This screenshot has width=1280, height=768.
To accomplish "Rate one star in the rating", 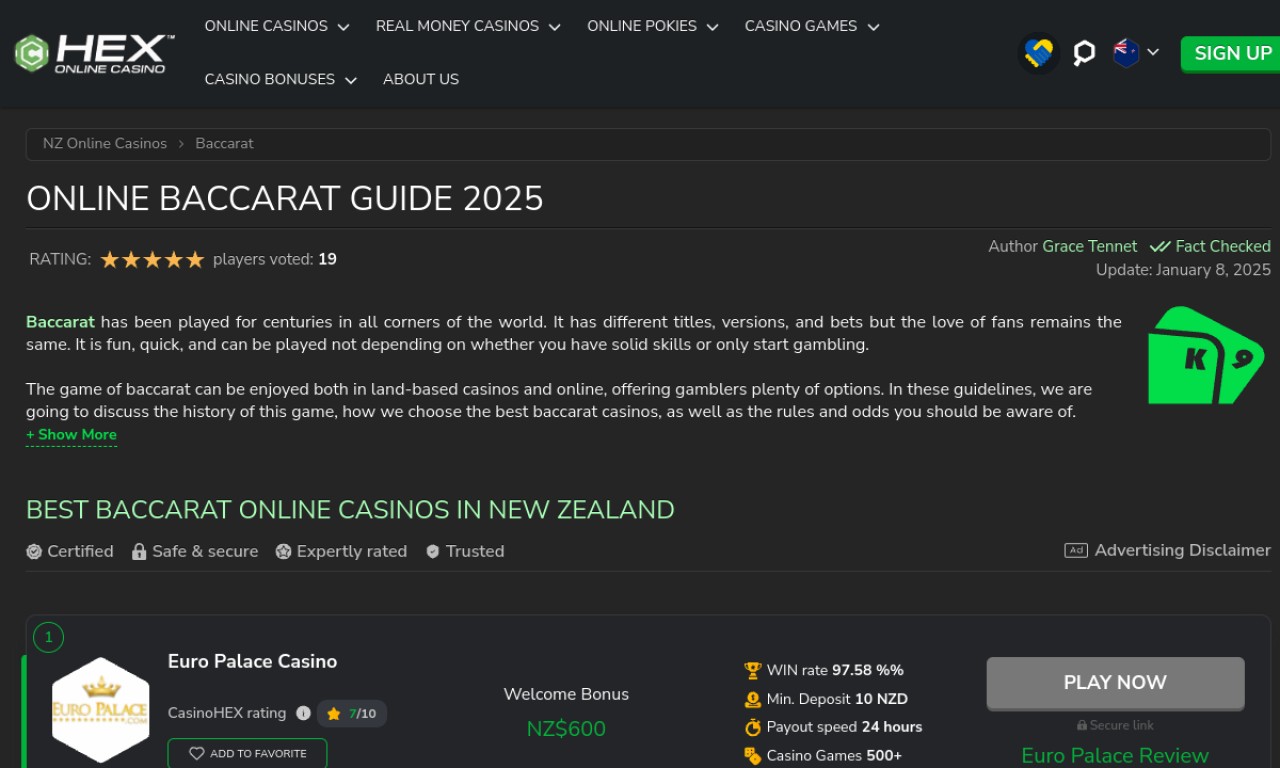I will [x=109, y=260].
